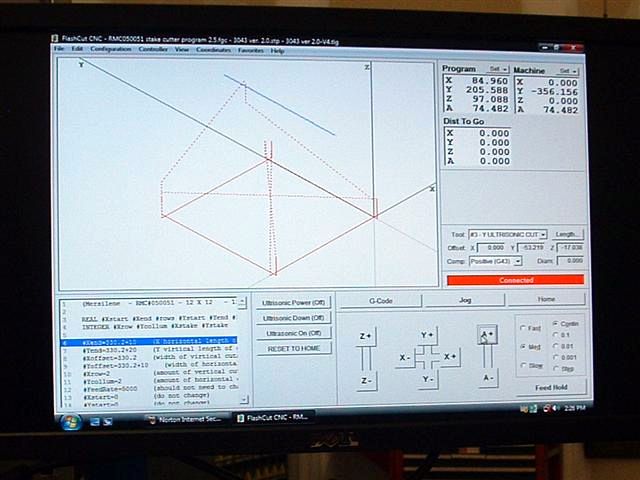The image size is (640, 480).
Task: Jog right with the X+ button
Action: [451, 357]
